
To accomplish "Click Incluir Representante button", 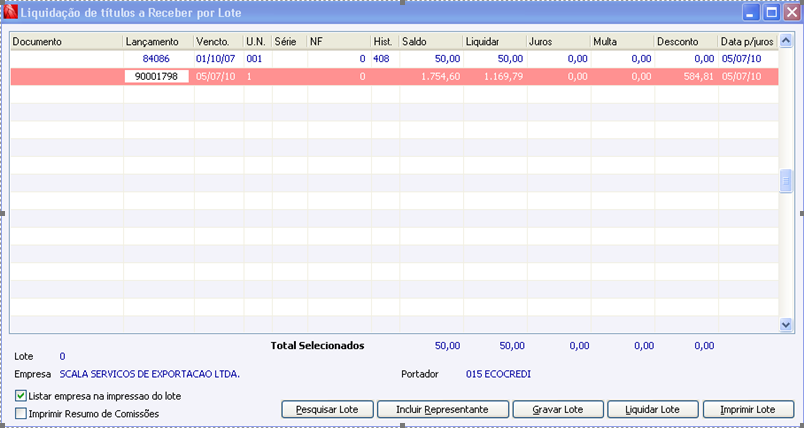I will pyautogui.click(x=443, y=409).
